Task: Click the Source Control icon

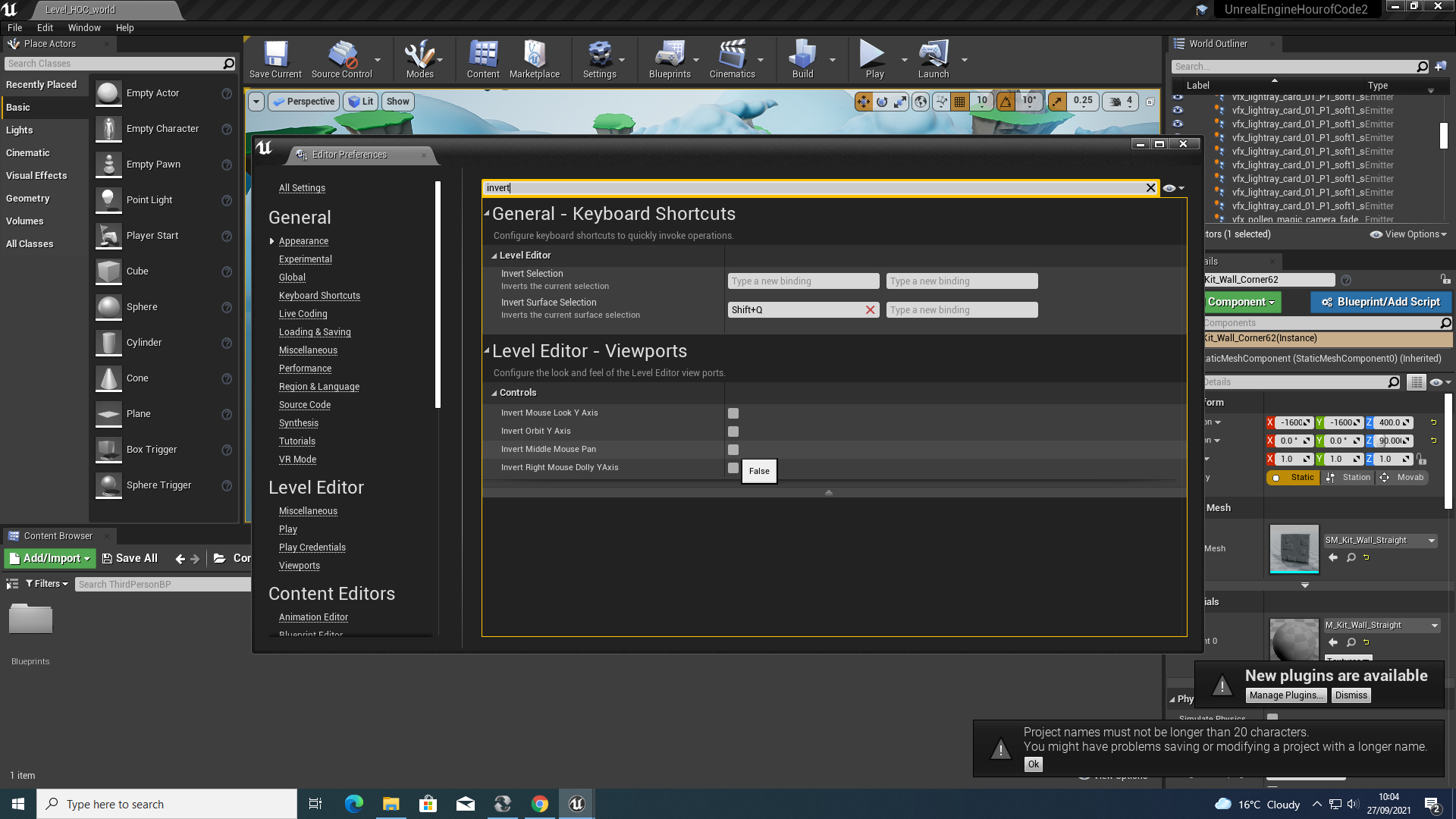Action: point(342,59)
